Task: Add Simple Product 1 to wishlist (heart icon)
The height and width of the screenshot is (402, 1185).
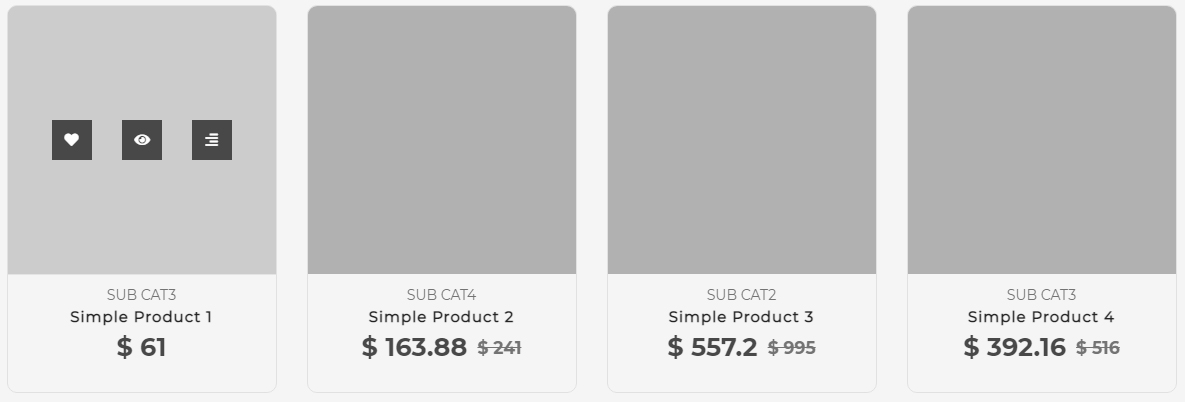Action: tap(72, 140)
